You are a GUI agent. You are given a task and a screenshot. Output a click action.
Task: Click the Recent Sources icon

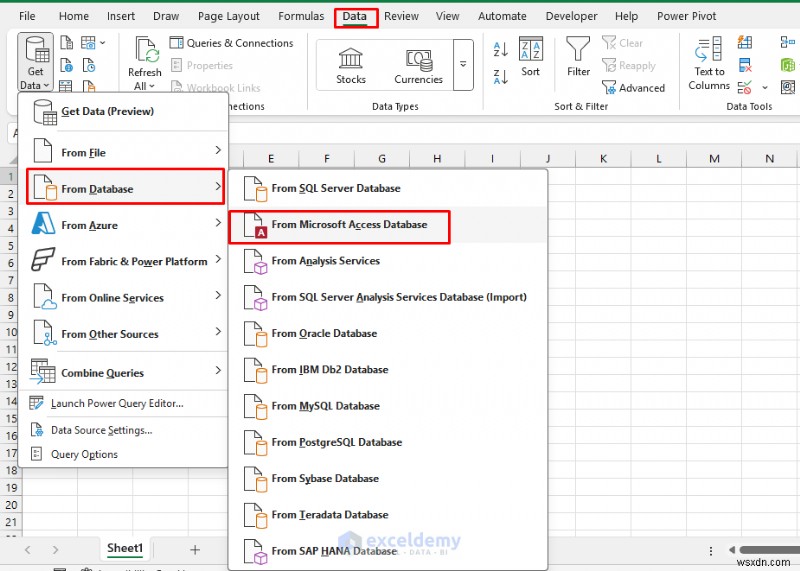coord(89,65)
